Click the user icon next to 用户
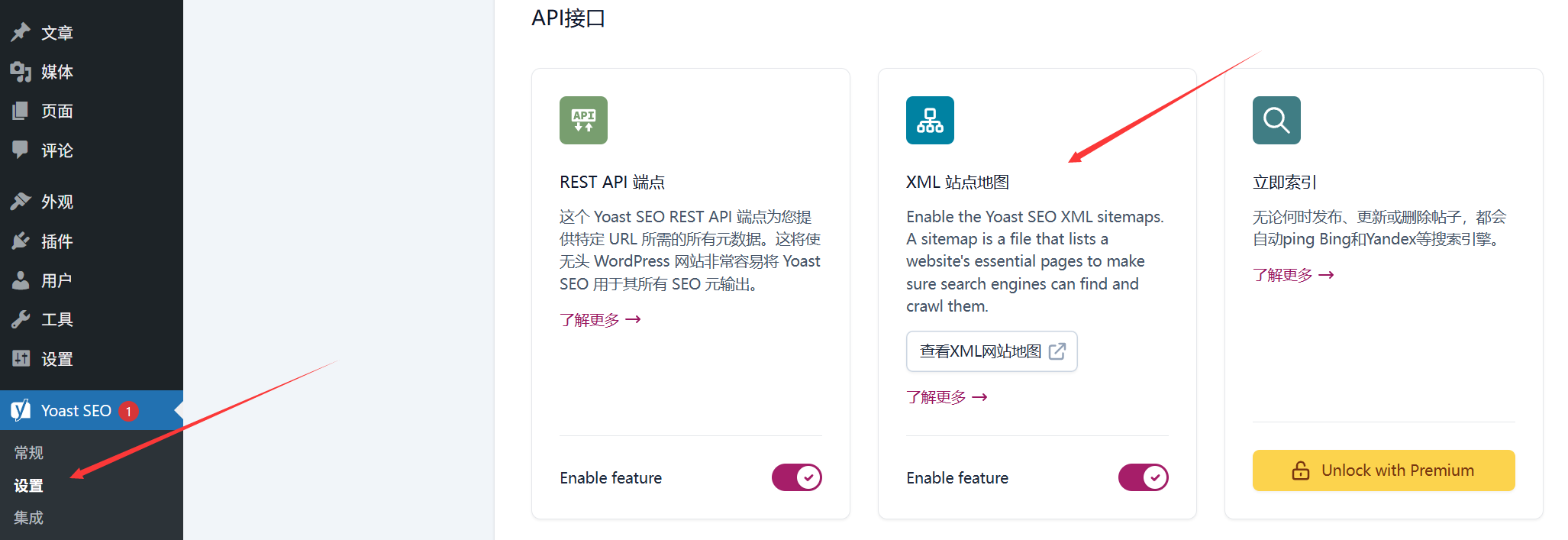 tap(21, 280)
